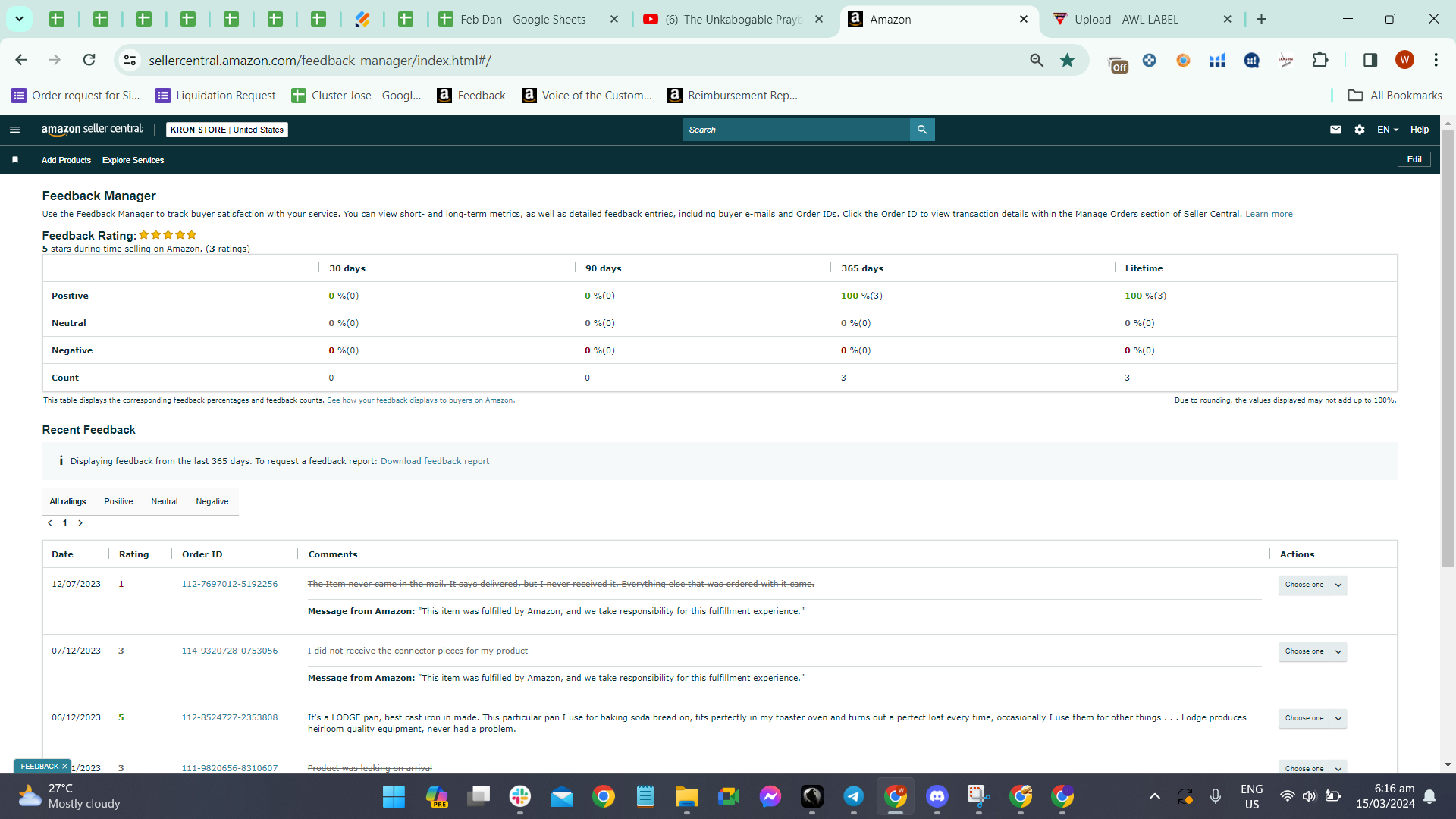Screen dimensions: 1456x819
Task: Open the Reimbursement Rep bookmark
Action: pyautogui.click(x=733, y=95)
